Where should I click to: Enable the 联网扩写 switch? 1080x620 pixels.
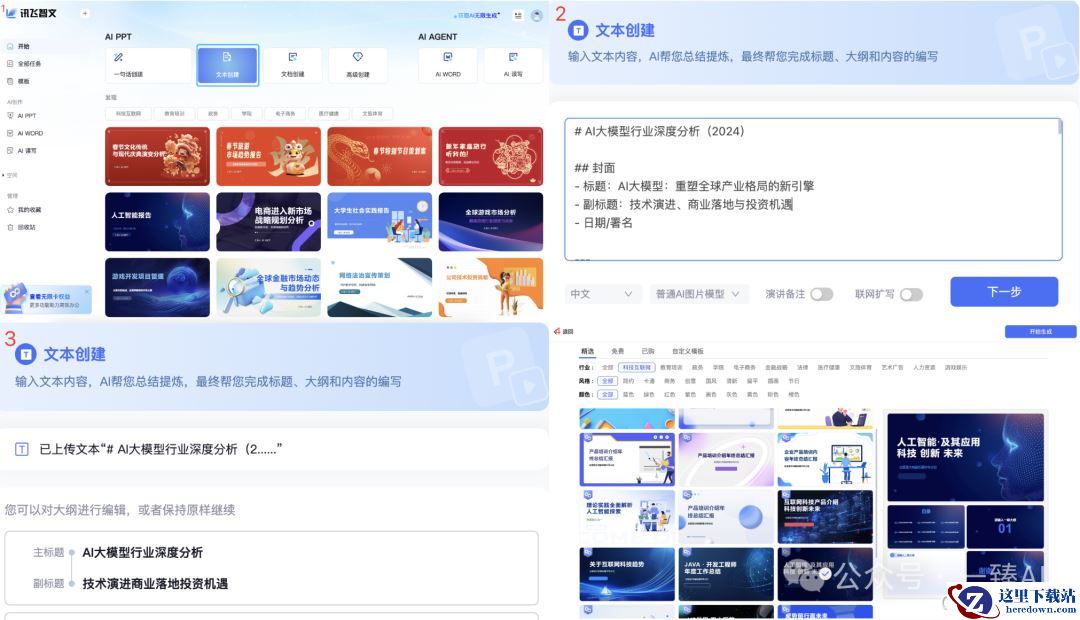(x=911, y=294)
